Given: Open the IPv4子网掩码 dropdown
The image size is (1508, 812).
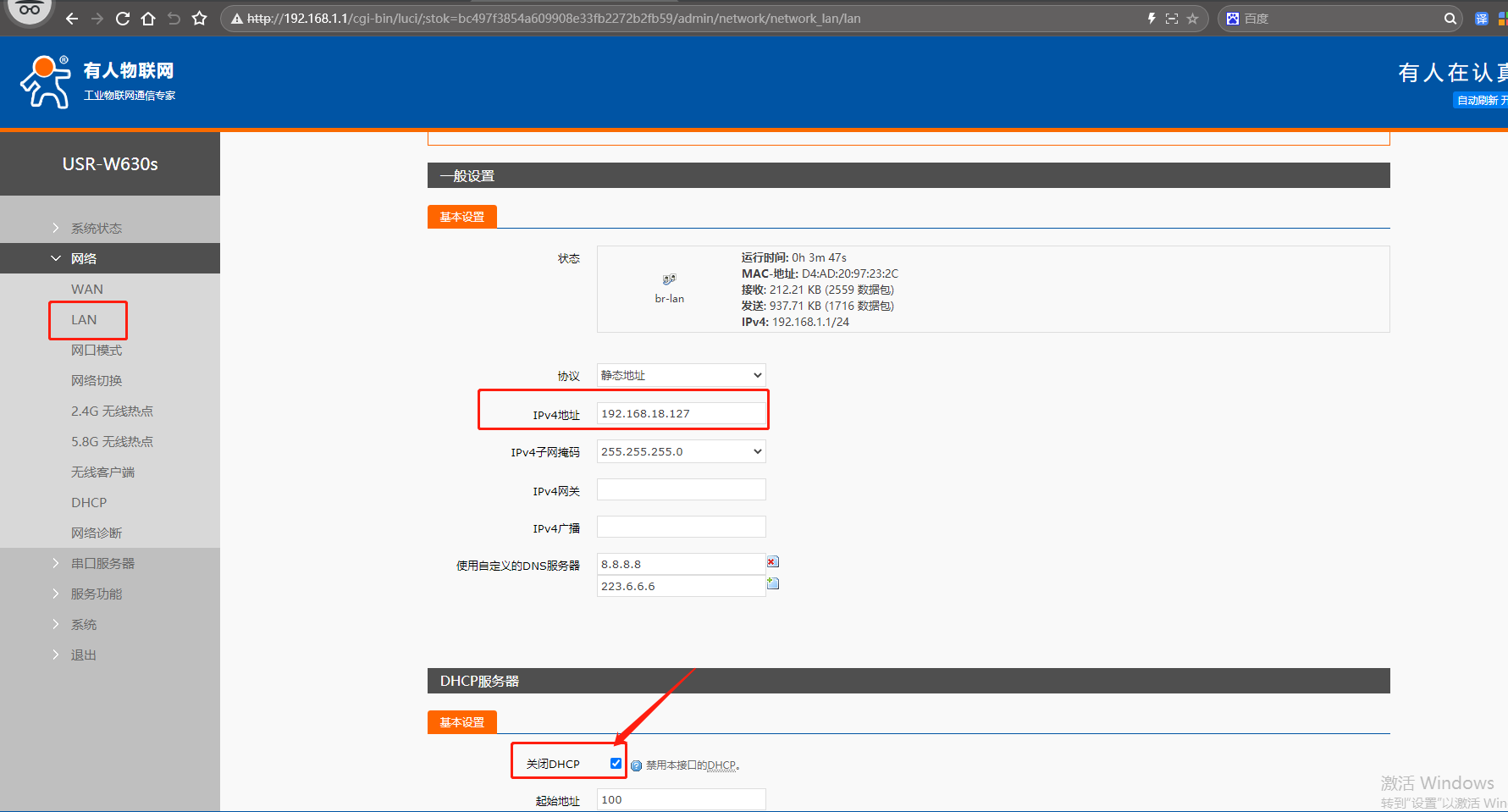Looking at the screenshot, I should coord(681,451).
